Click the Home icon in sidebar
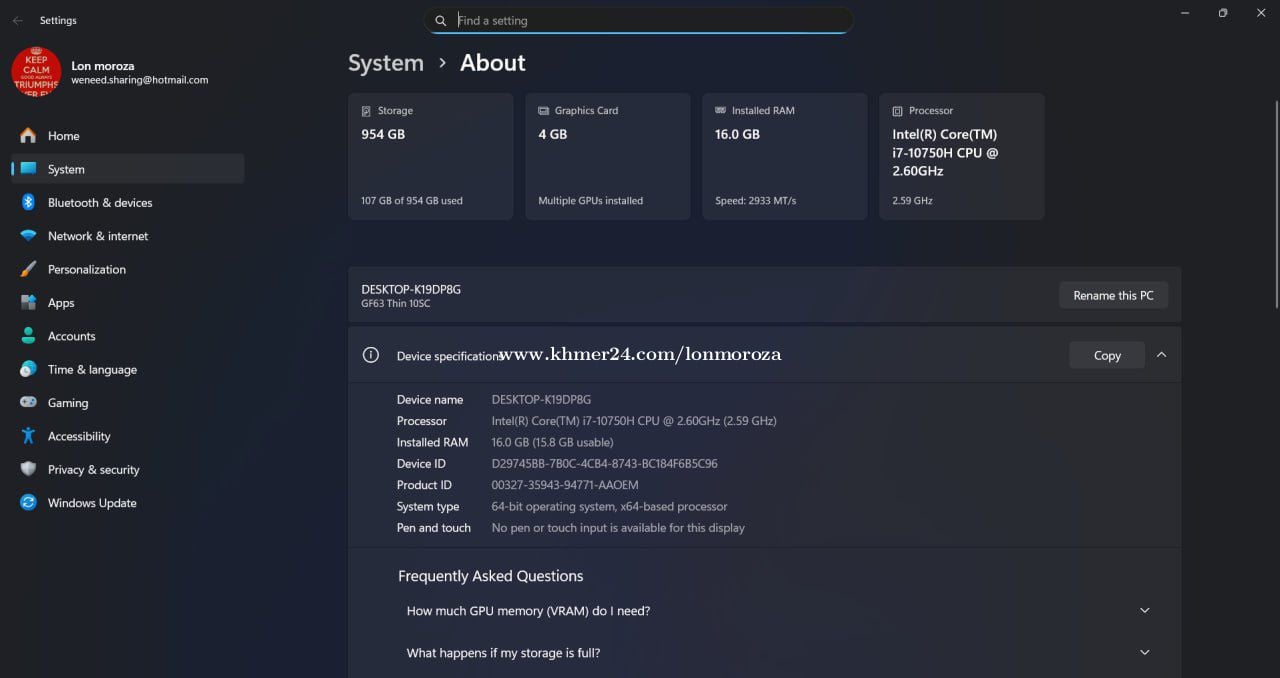The image size is (1280, 678). coord(28,136)
